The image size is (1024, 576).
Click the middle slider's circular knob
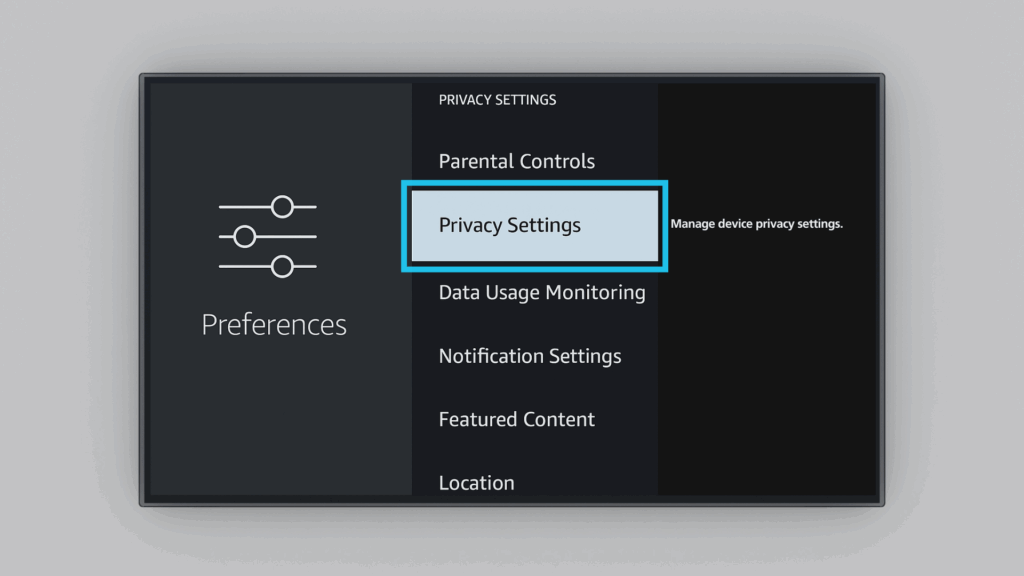click(x=244, y=237)
